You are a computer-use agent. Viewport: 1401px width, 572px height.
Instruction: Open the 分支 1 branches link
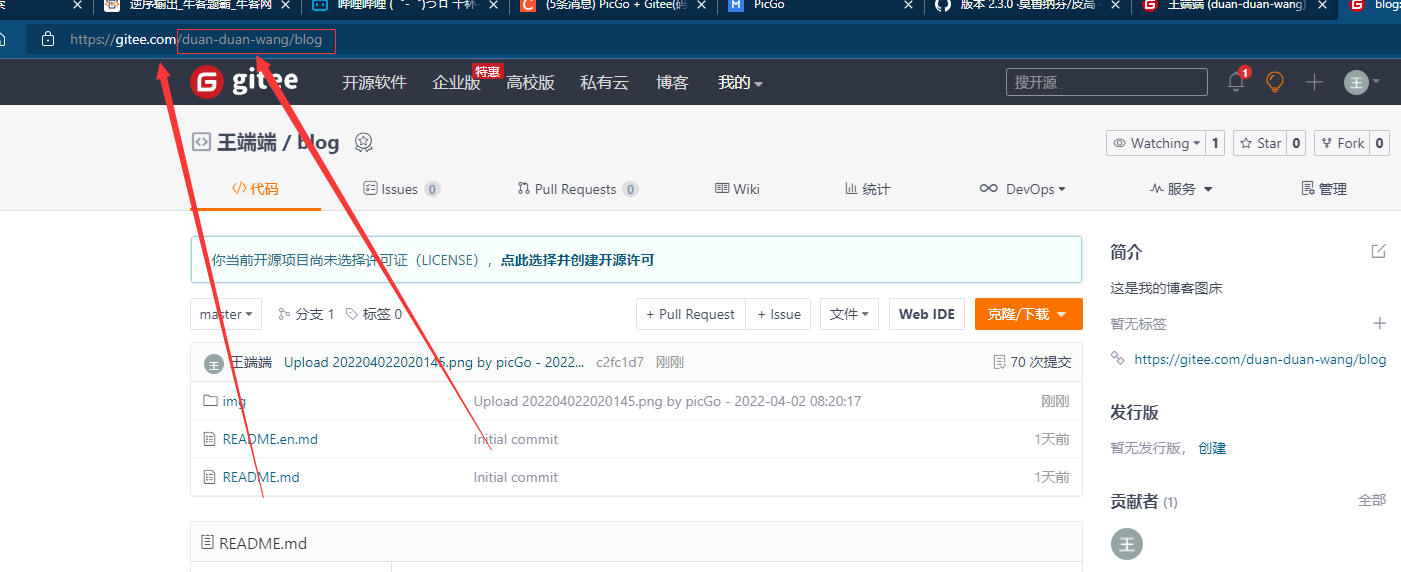point(306,314)
